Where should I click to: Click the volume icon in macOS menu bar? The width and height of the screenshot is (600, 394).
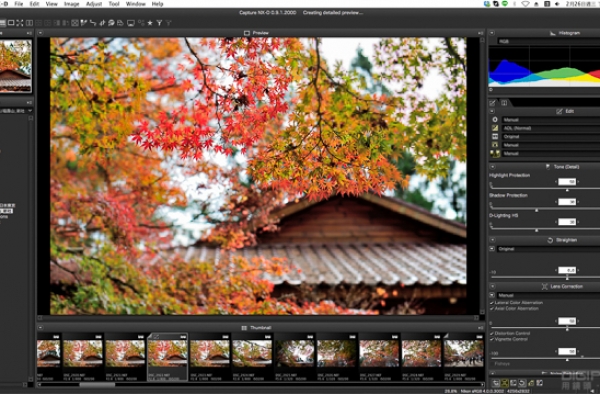[x=558, y=4]
